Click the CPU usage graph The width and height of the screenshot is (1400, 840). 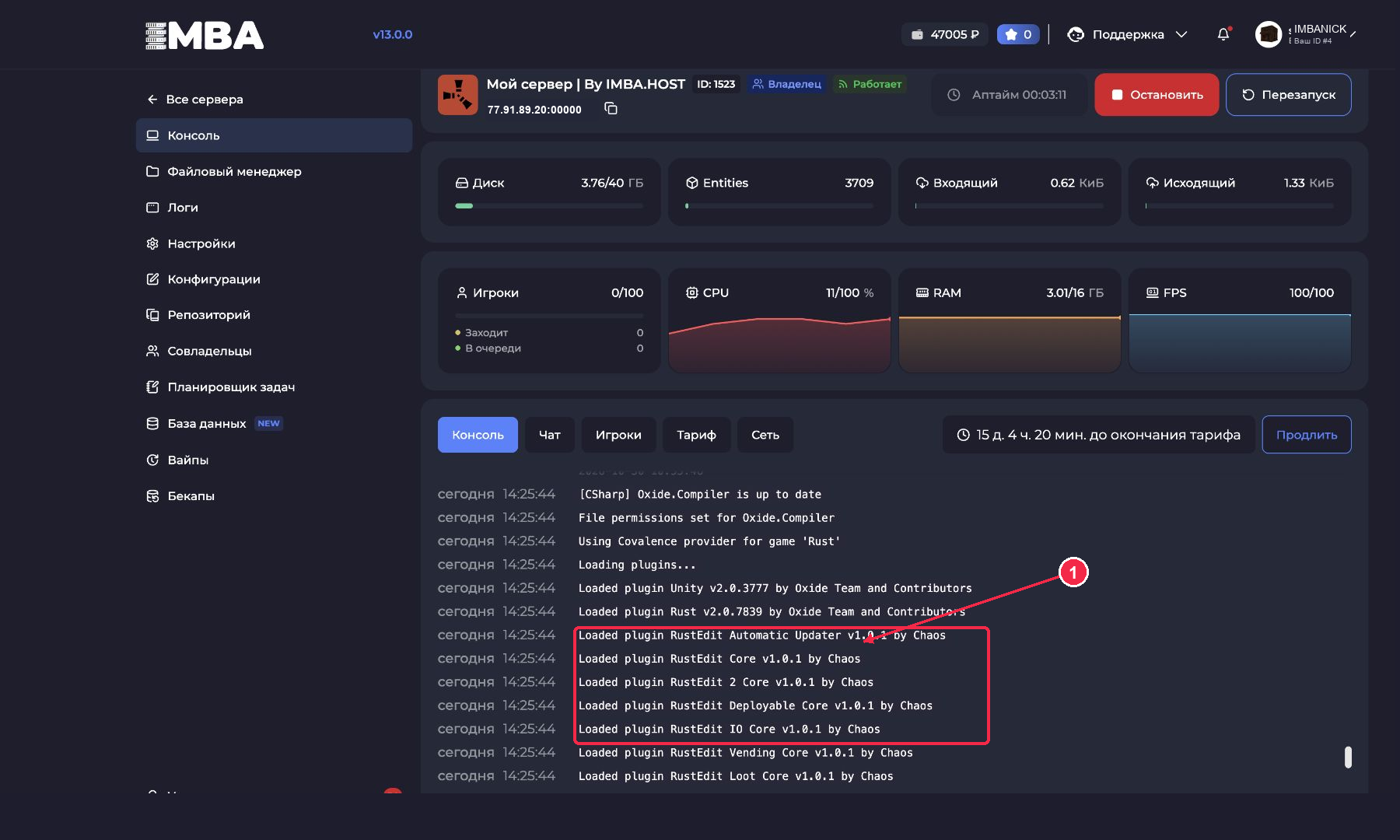point(779,345)
